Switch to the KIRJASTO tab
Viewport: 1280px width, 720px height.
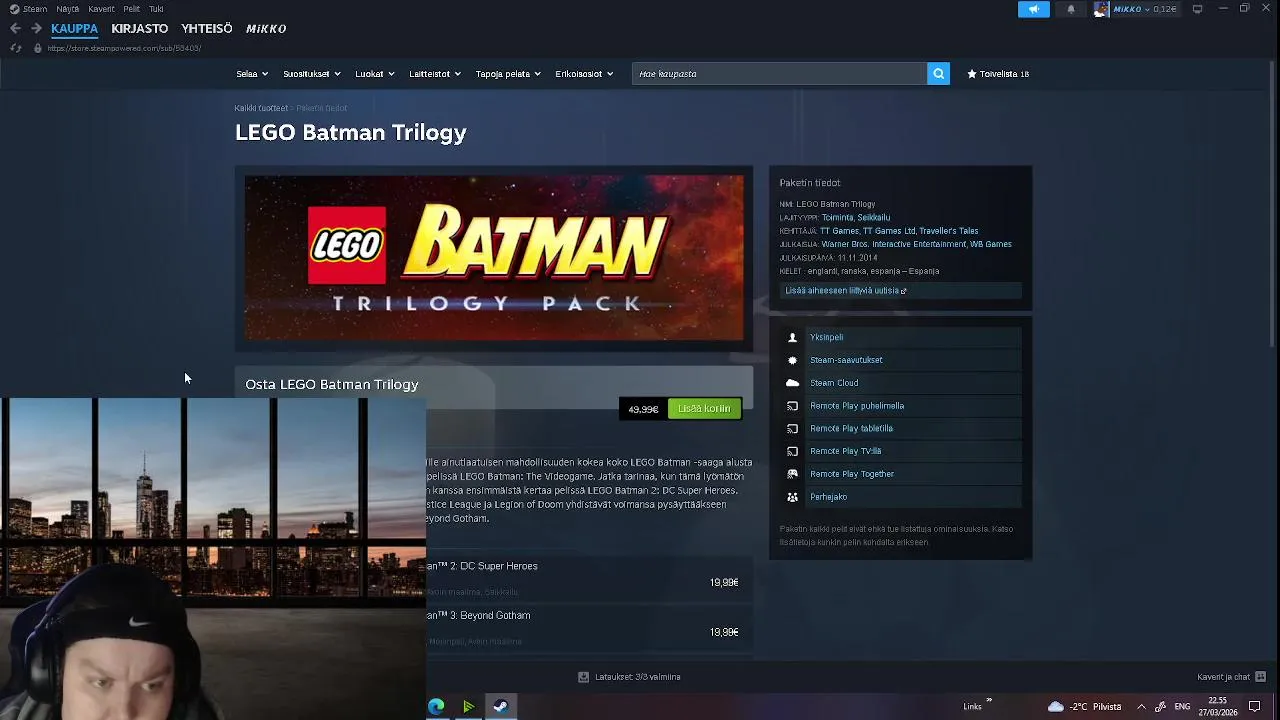(140, 29)
